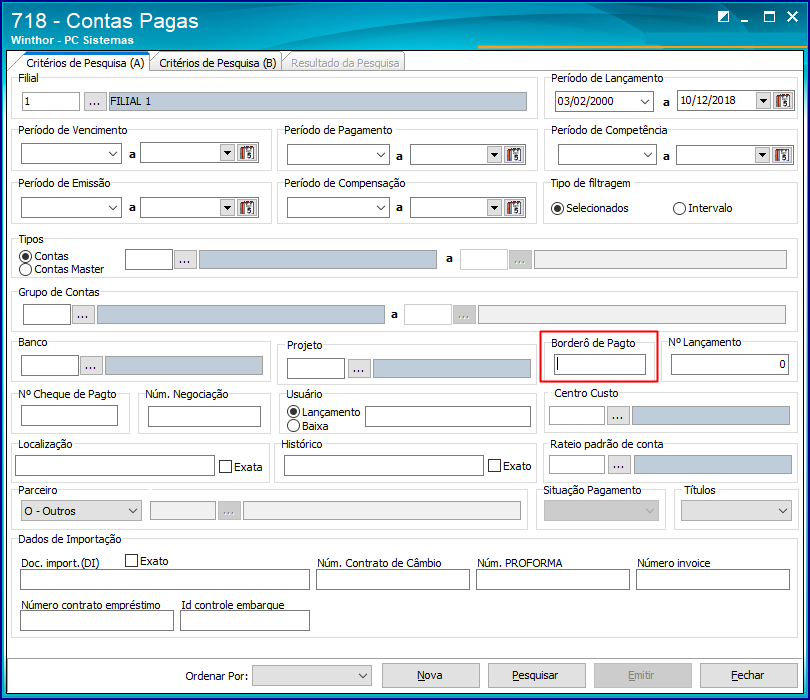Open the Resultado da Pesquisa tab
The image size is (810, 700).
[345, 63]
